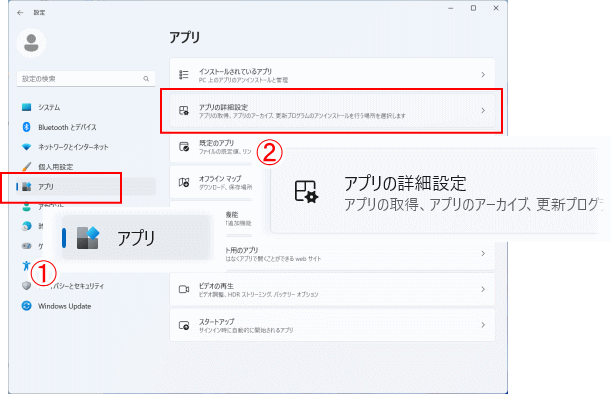Open the ネットワークとインターネット Wi-Fi icon
The image size is (611, 394).
(x=26, y=147)
